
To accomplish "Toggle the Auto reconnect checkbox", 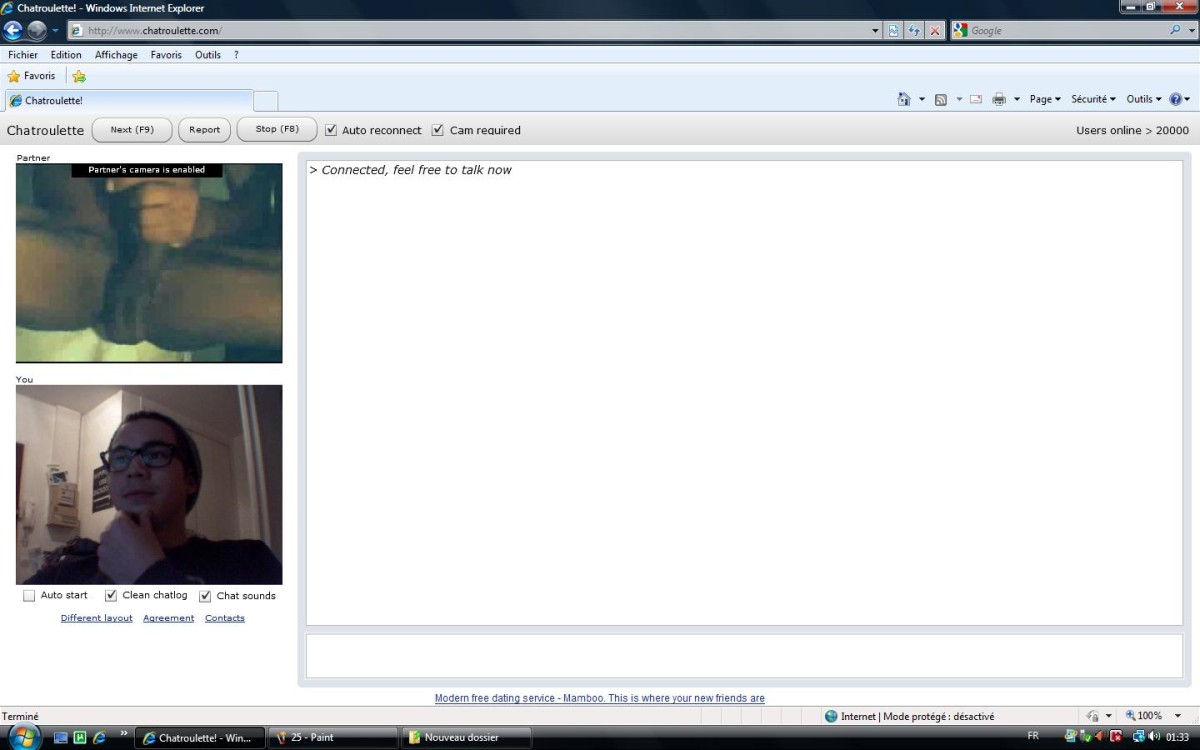I will [331, 130].
